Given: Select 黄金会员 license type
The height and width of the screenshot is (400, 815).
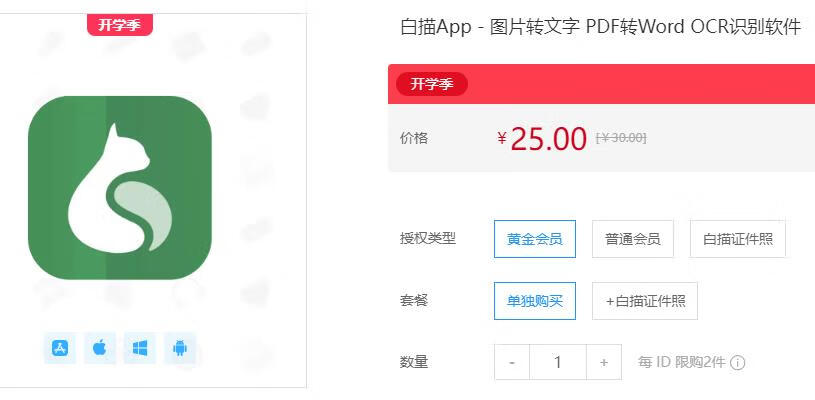Looking at the screenshot, I should tap(535, 239).
